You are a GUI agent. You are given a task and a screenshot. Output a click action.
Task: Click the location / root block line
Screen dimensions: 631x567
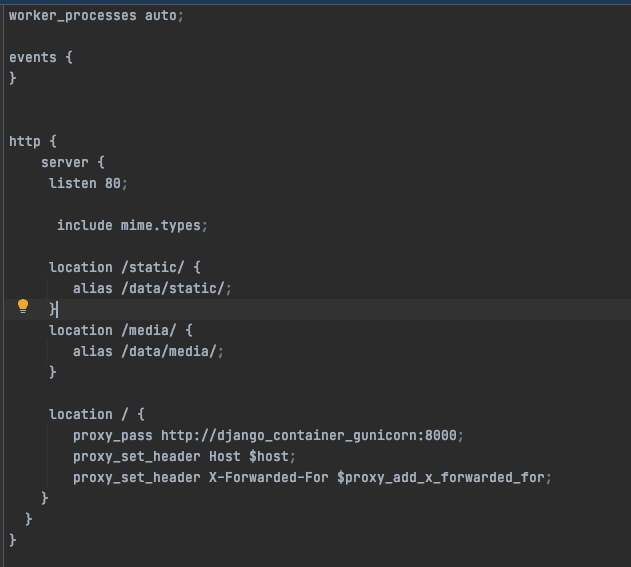click(x=96, y=414)
